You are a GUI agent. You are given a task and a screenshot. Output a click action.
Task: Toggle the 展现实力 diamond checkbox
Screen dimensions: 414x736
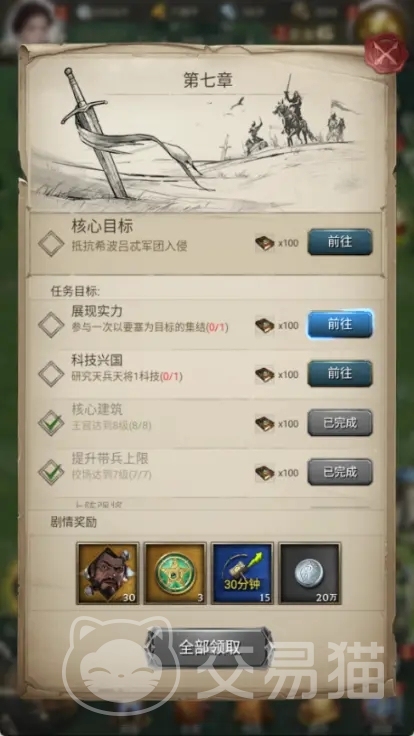(51, 325)
